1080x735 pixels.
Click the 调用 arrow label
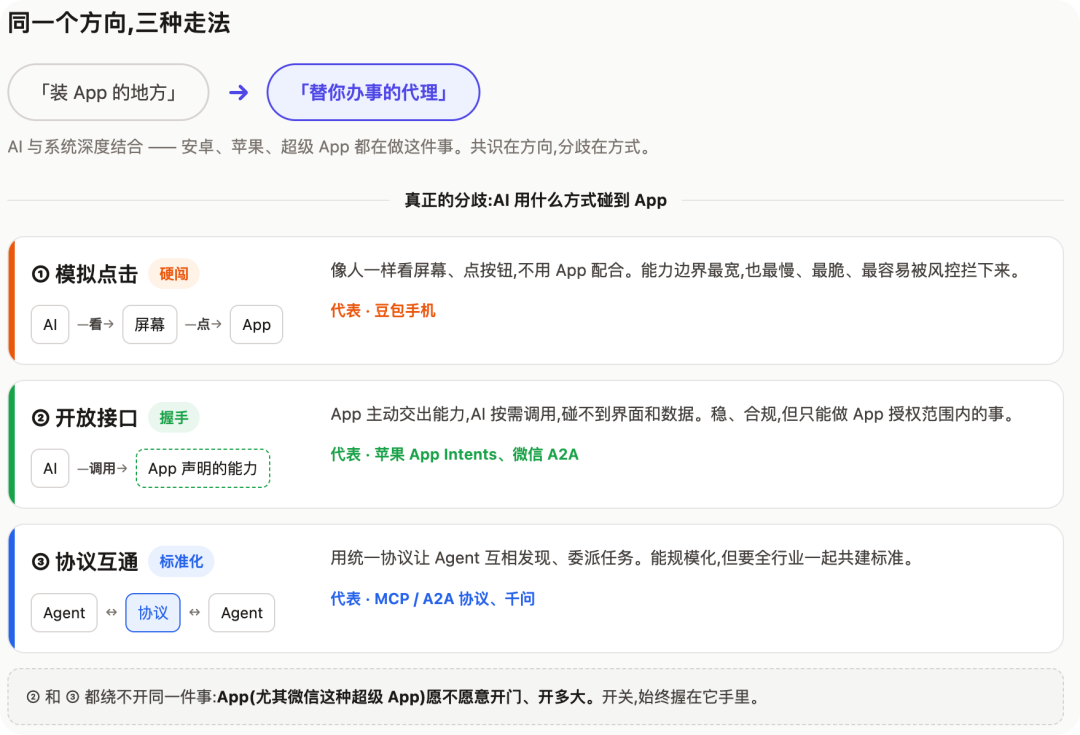(x=103, y=468)
